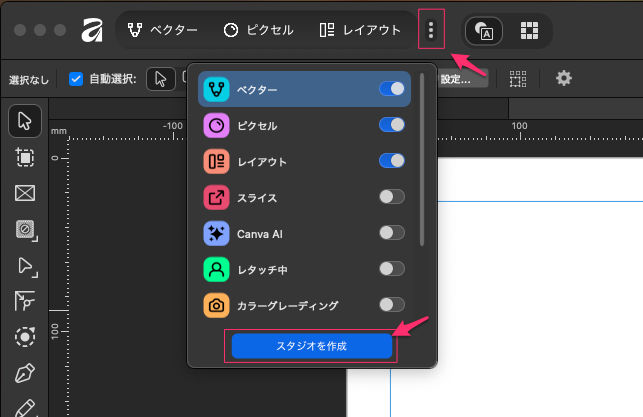Viewport: 643px width, 417px height.
Task: Enable the スライス studio toggle
Action: [392, 197]
